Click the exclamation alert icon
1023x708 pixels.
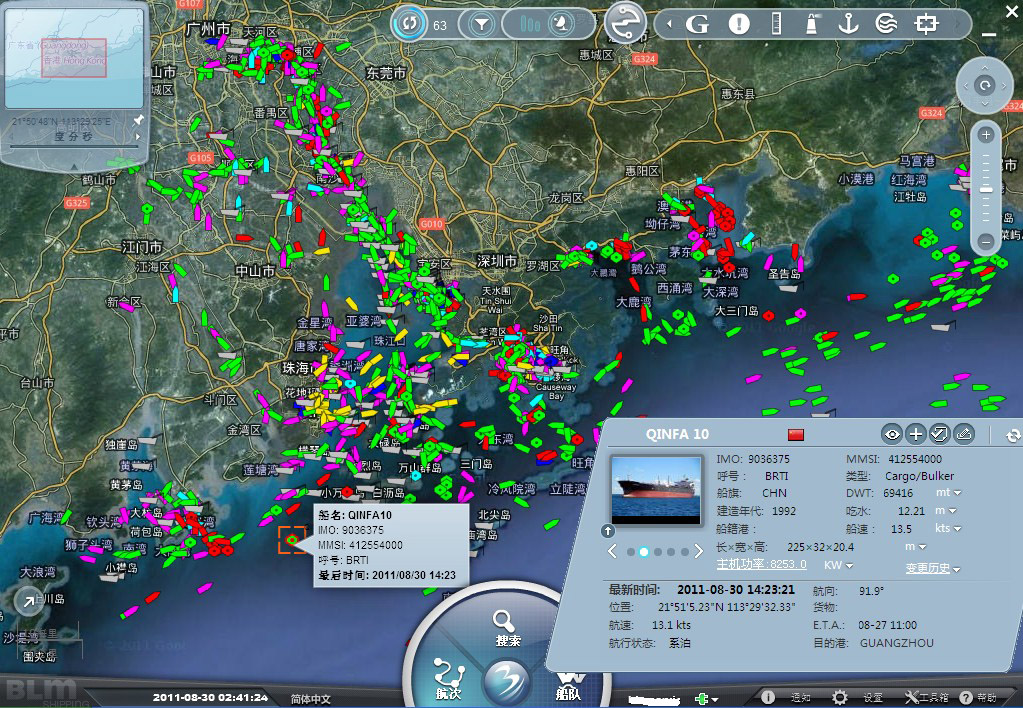[x=739, y=24]
